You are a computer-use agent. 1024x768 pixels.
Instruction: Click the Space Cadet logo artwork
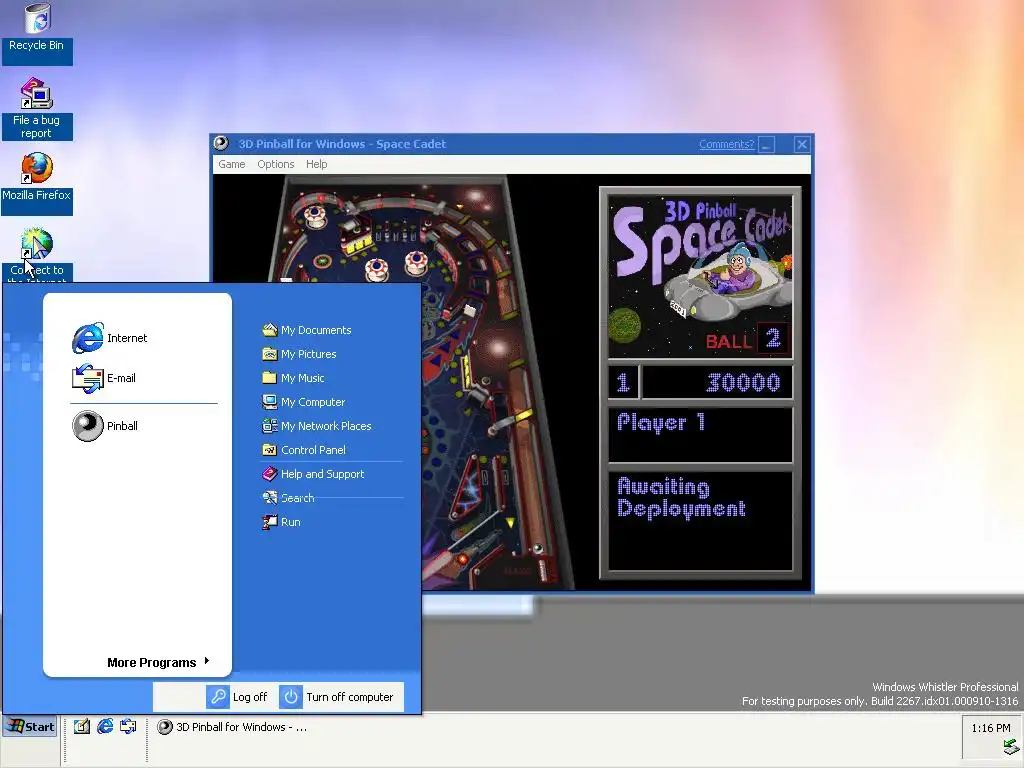point(700,276)
